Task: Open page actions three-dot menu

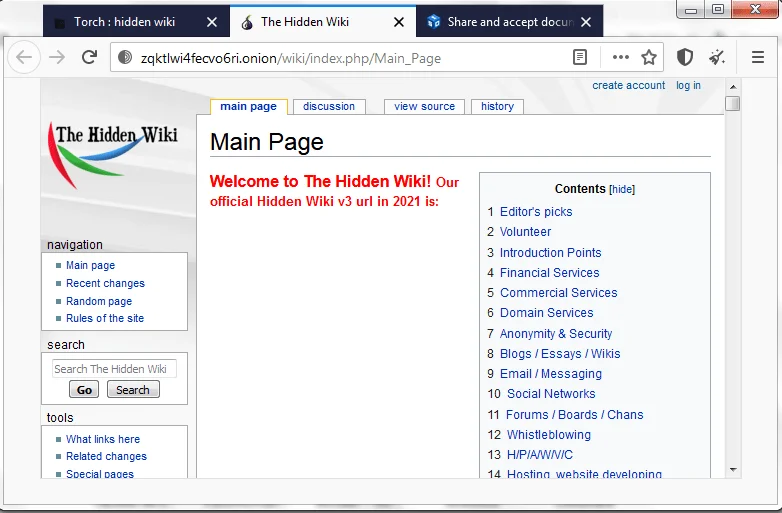Action: (620, 58)
